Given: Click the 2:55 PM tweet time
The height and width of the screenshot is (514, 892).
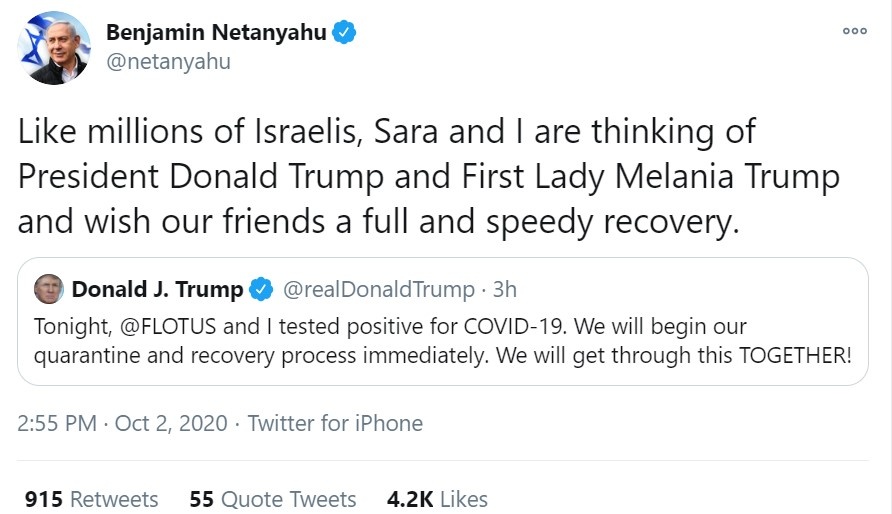Looking at the screenshot, I should tap(57, 423).
